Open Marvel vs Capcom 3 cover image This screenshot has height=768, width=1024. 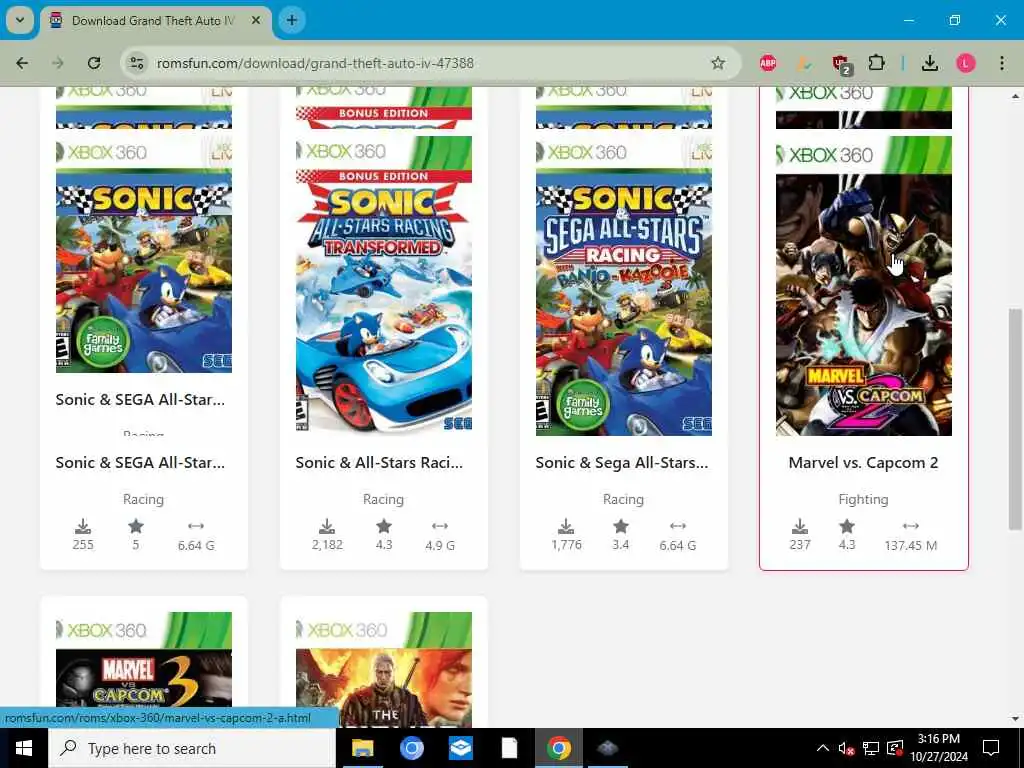click(x=144, y=660)
